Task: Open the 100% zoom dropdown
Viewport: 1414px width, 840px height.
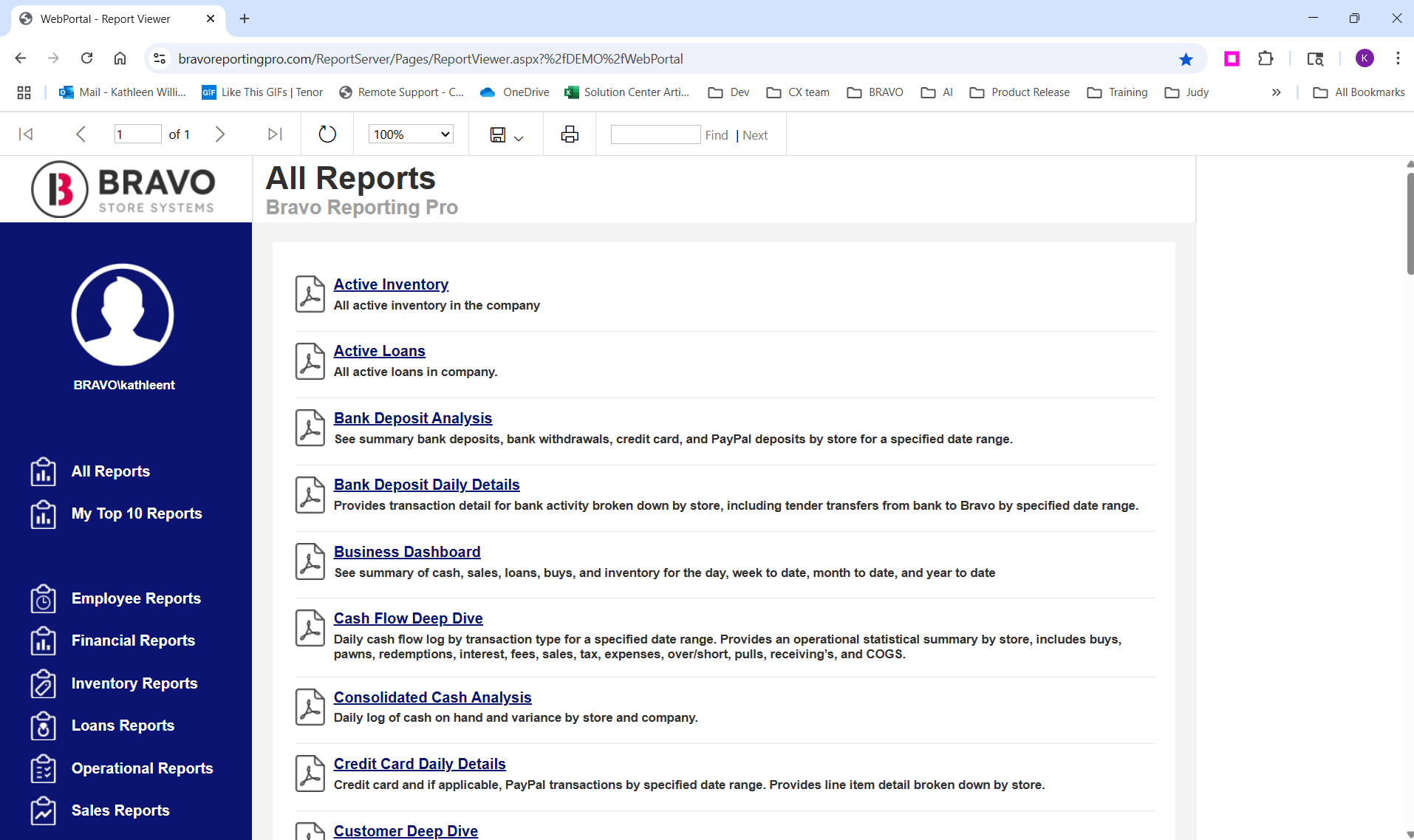Action: tap(411, 134)
